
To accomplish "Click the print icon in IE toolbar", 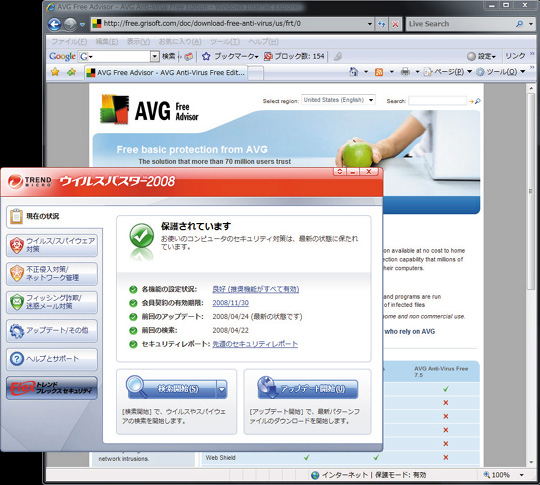I will pos(405,72).
